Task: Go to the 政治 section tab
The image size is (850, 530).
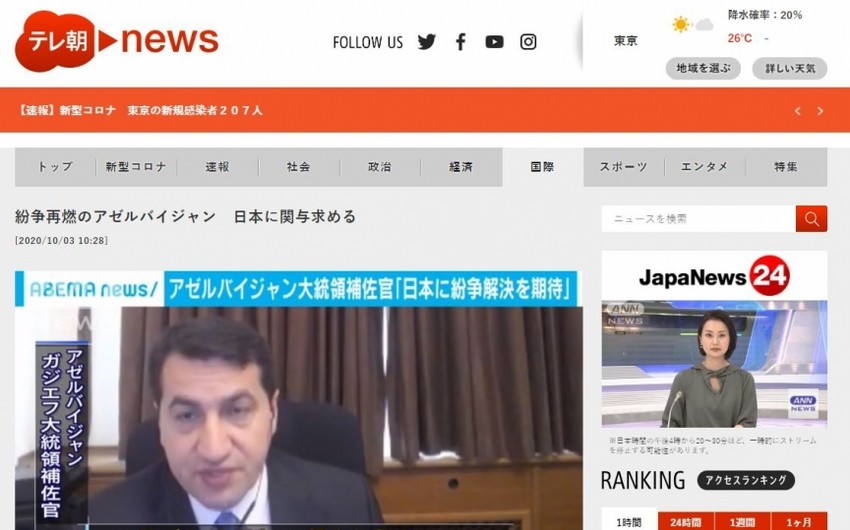Action: pyautogui.click(x=379, y=167)
